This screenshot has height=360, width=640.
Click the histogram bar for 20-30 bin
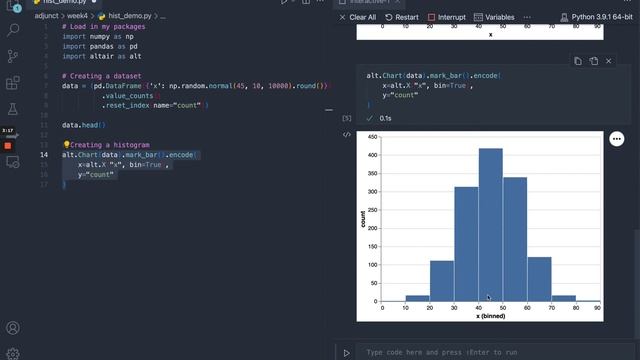pyautogui.click(x=442, y=281)
